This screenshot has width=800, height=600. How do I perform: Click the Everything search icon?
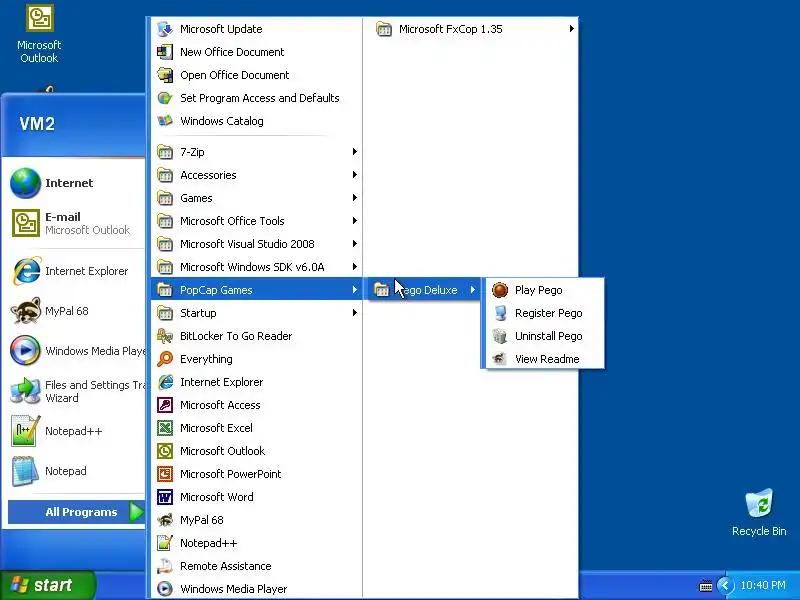165,359
